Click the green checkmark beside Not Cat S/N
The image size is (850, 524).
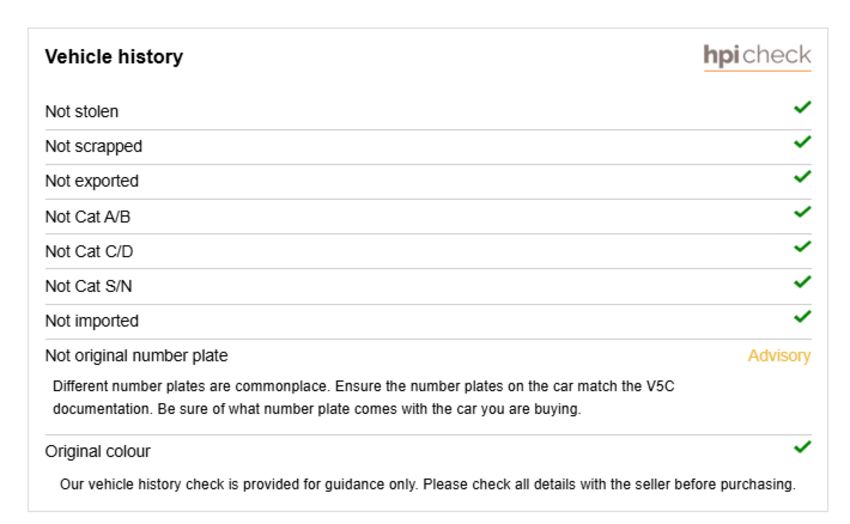pos(802,282)
